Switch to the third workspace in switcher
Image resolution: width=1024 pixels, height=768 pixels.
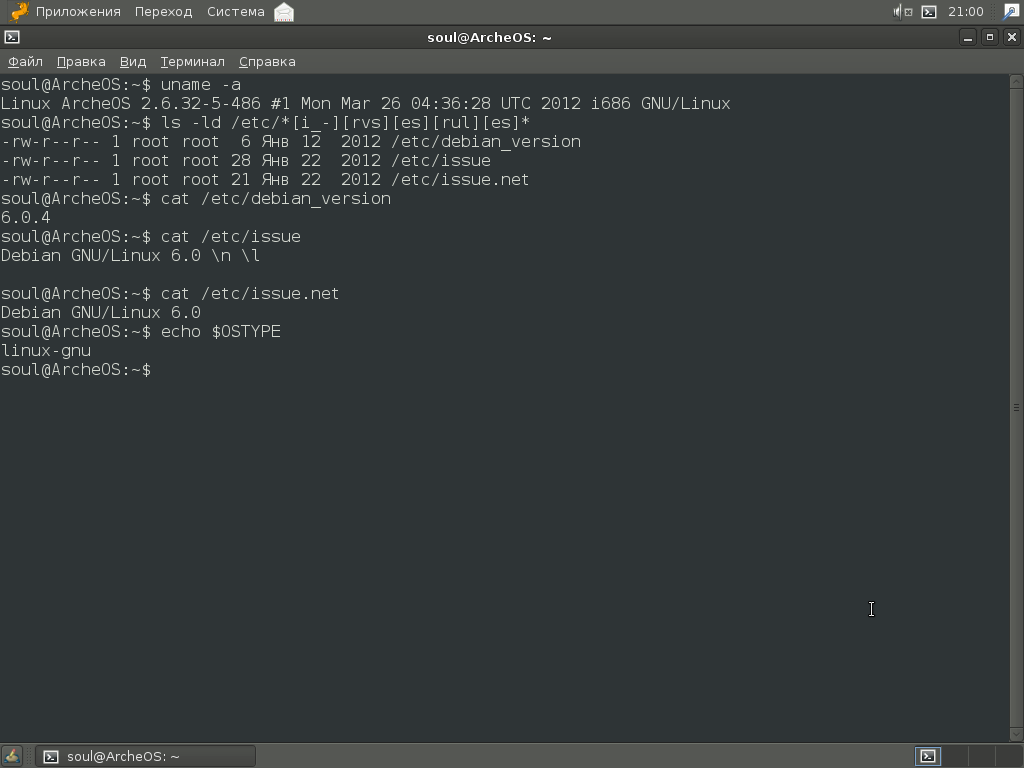pos(982,756)
